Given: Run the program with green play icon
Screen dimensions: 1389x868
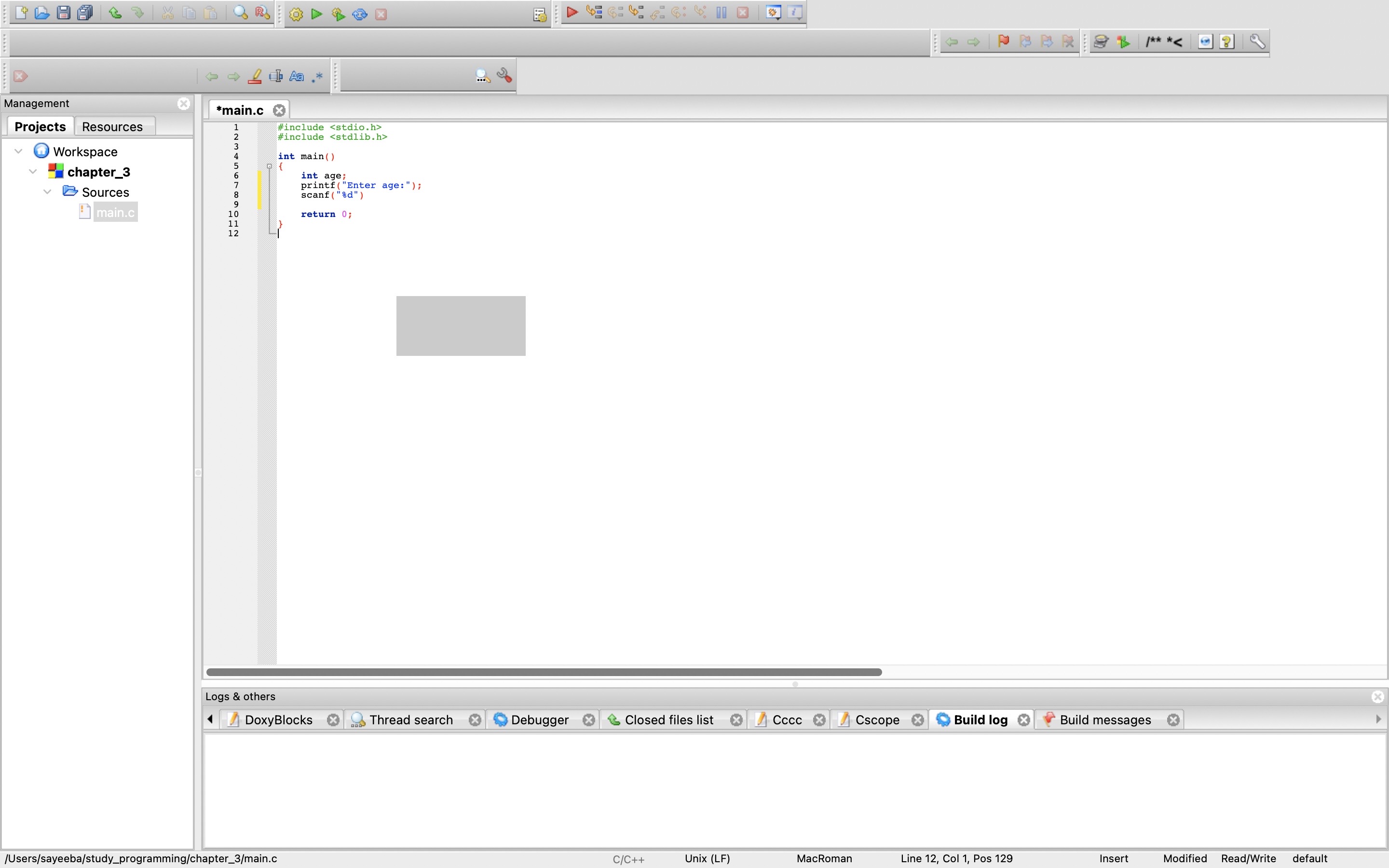Looking at the screenshot, I should [316, 14].
